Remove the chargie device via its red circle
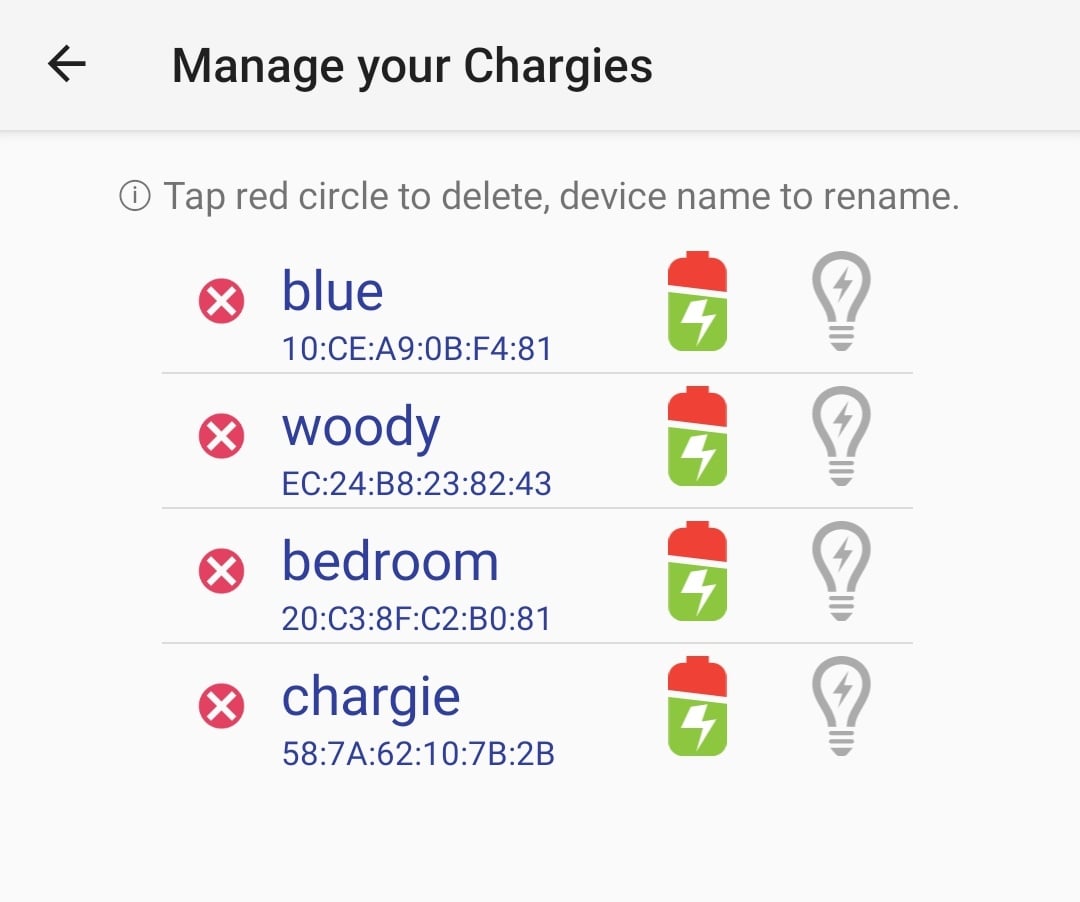1080x902 pixels. 222,705
